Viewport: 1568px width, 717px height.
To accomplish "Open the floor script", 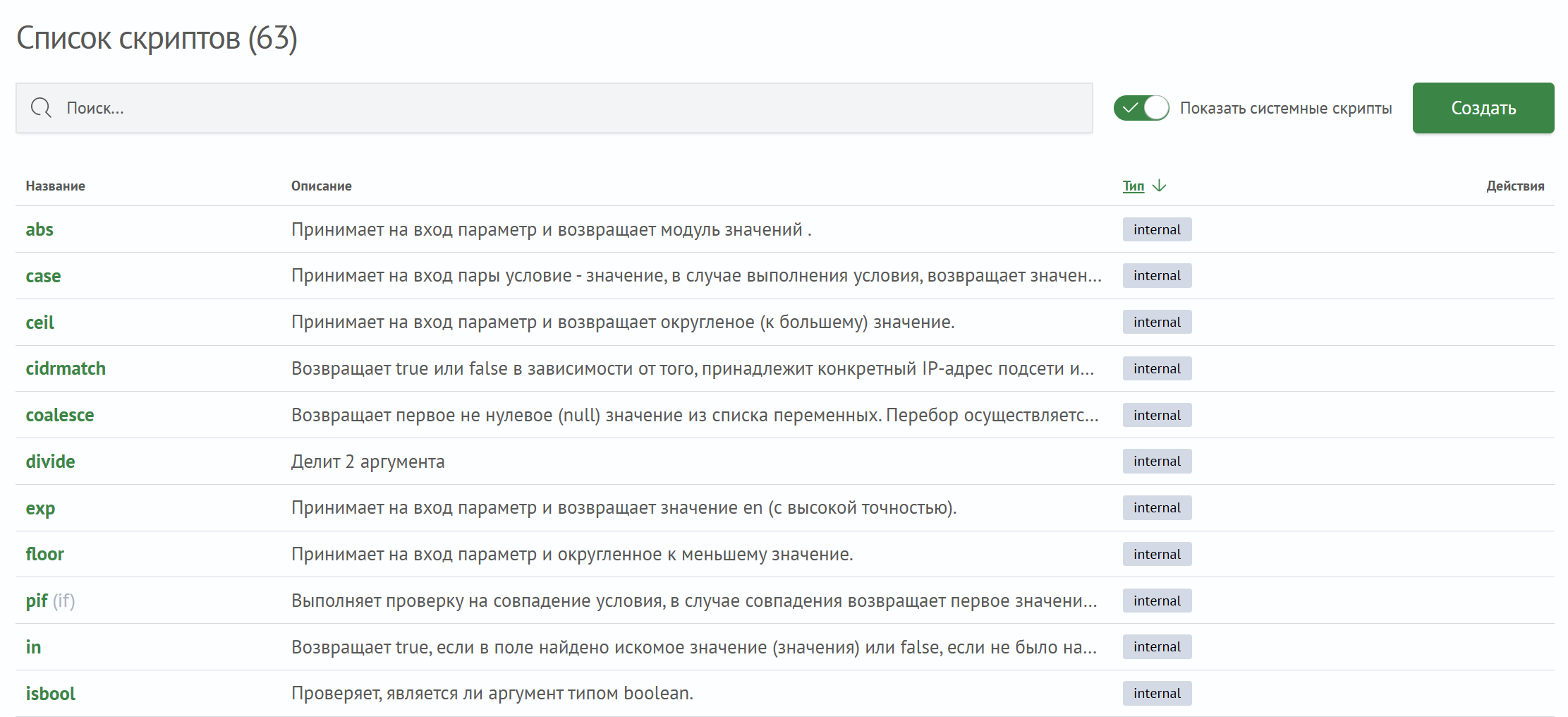I will [44, 554].
